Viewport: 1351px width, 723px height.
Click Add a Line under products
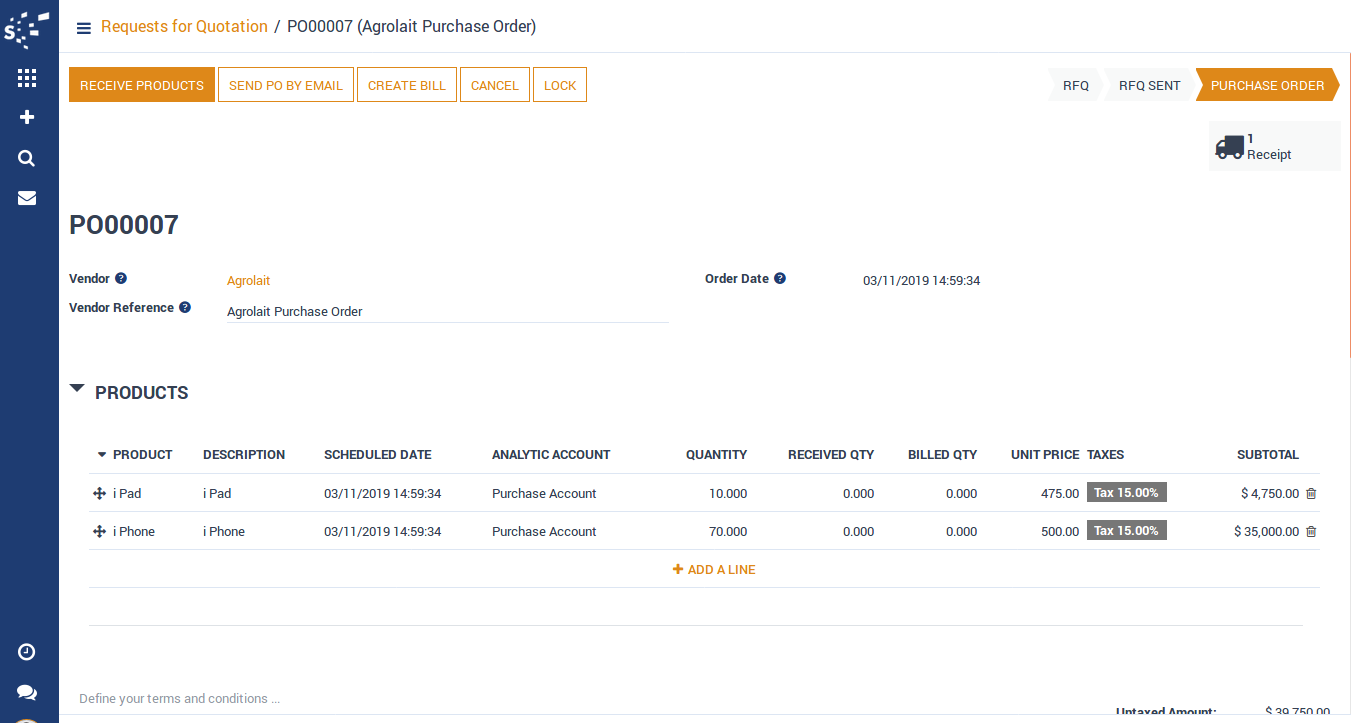(714, 570)
